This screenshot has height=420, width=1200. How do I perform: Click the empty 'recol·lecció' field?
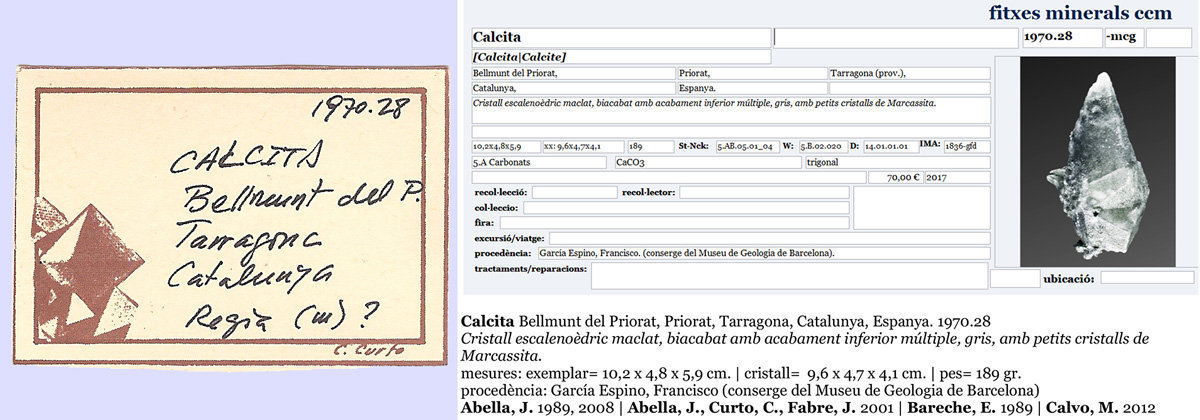(574, 192)
